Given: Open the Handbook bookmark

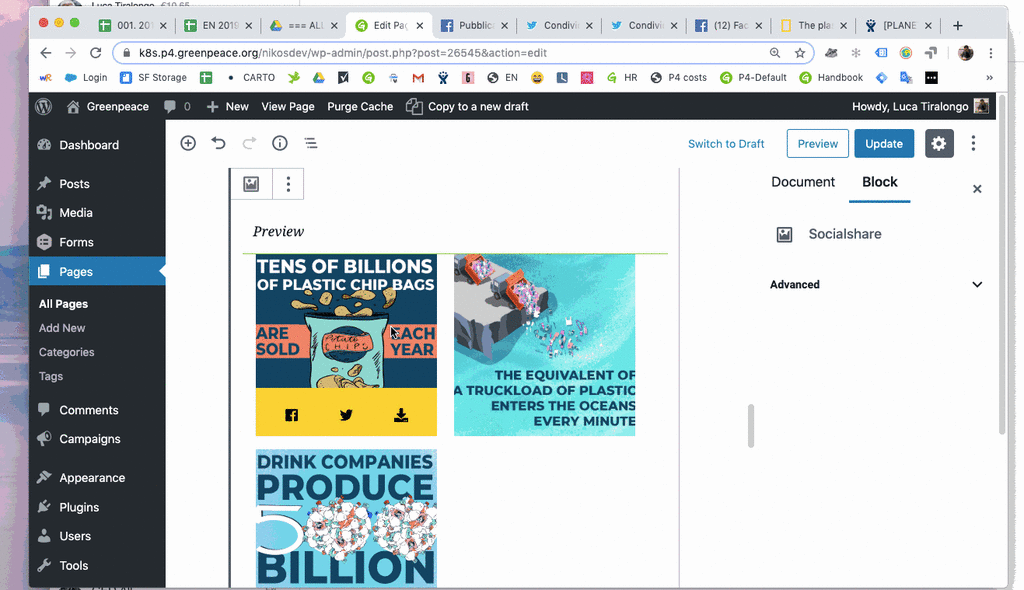Looking at the screenshot, I should coord(831,78).
